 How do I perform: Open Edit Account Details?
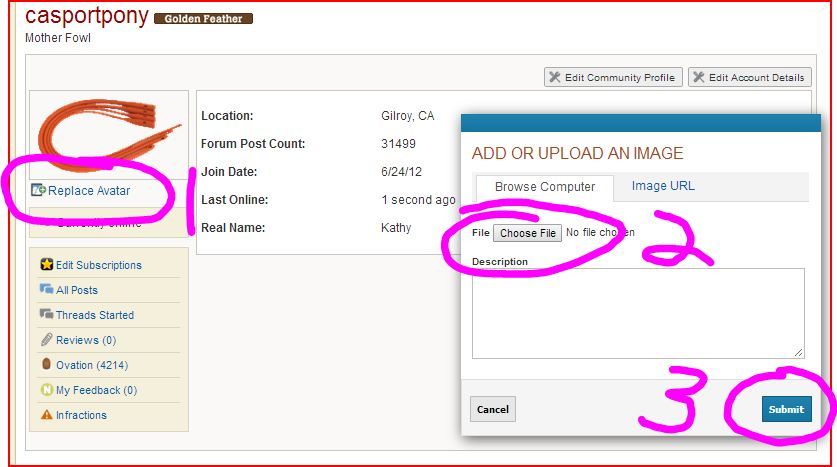point(749,77)
